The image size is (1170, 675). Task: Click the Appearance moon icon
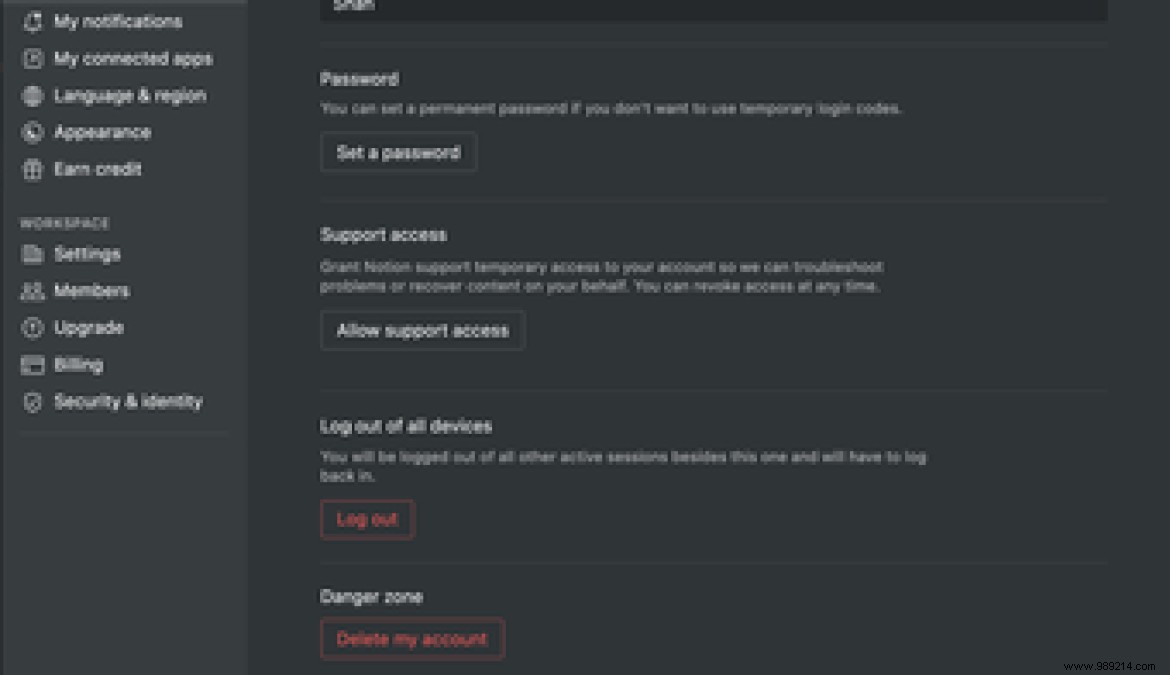pyautogui.click(x=33, y=132)
